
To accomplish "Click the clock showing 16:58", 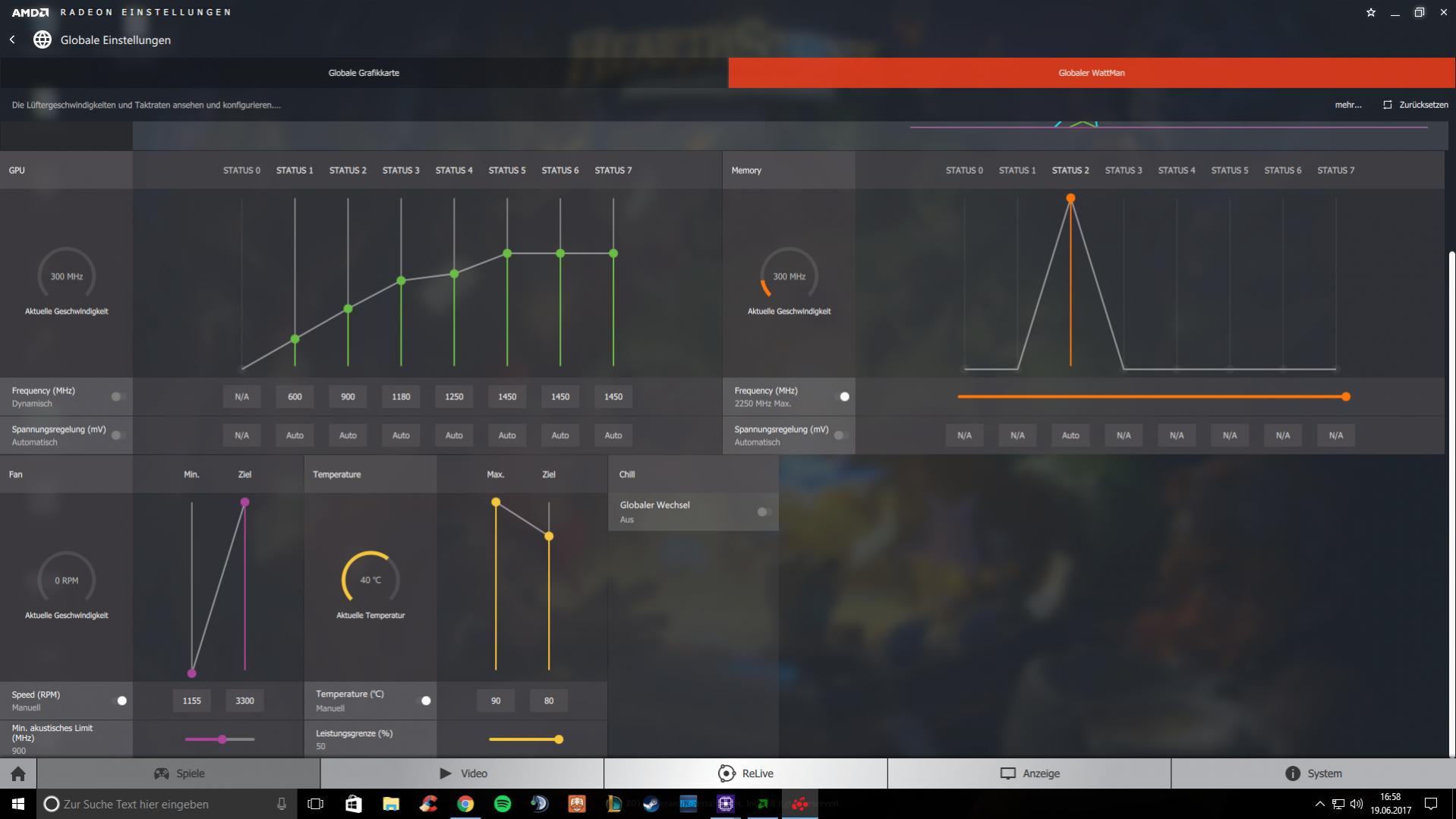I will click(1391, 804).
